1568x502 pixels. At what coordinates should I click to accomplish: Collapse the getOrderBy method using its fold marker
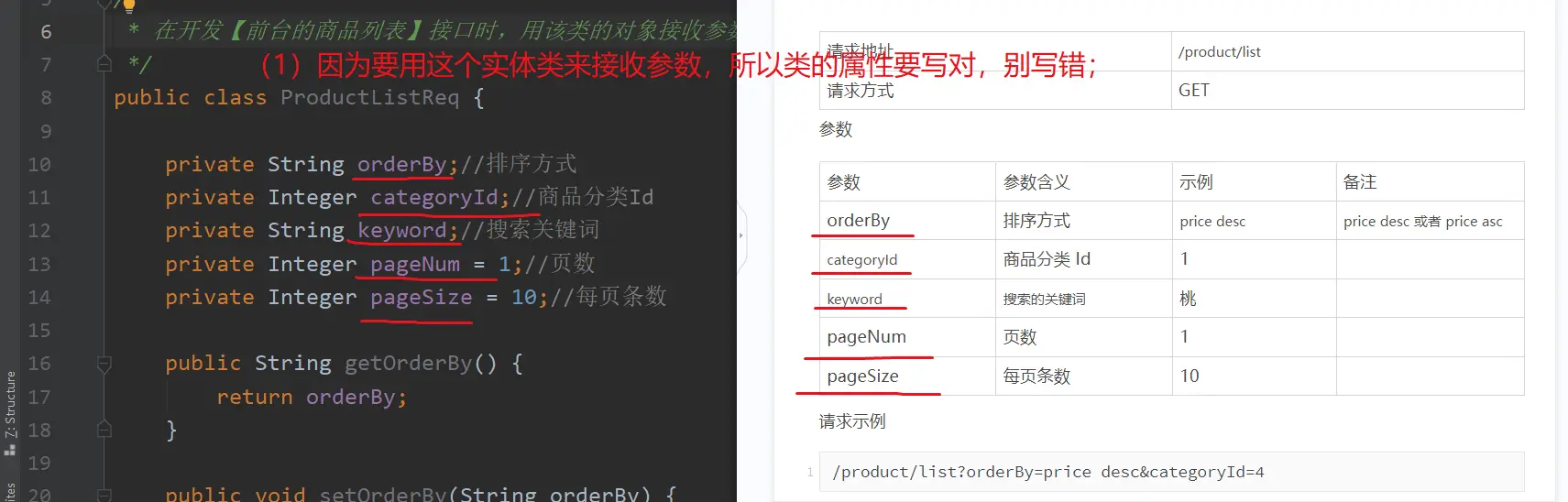[x=104, y=365]
